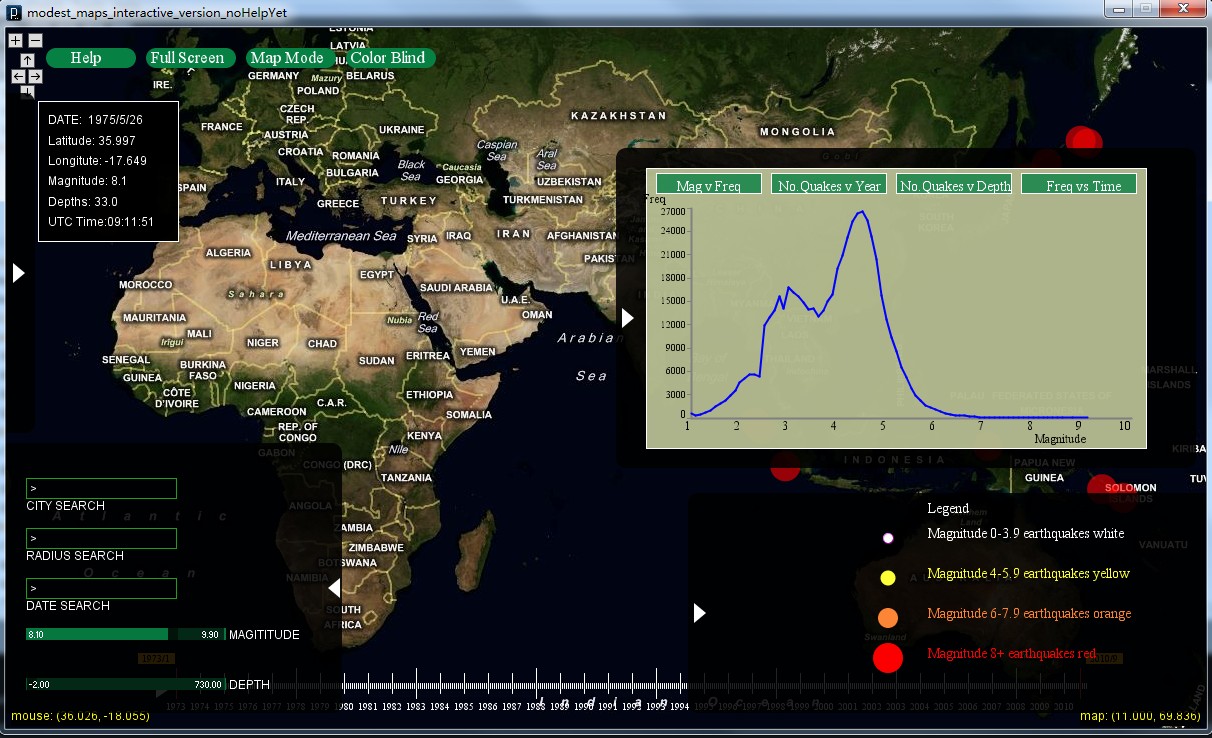
Task: Collapse the Legend panel with its triangle
Action: (x=699, y=612)
